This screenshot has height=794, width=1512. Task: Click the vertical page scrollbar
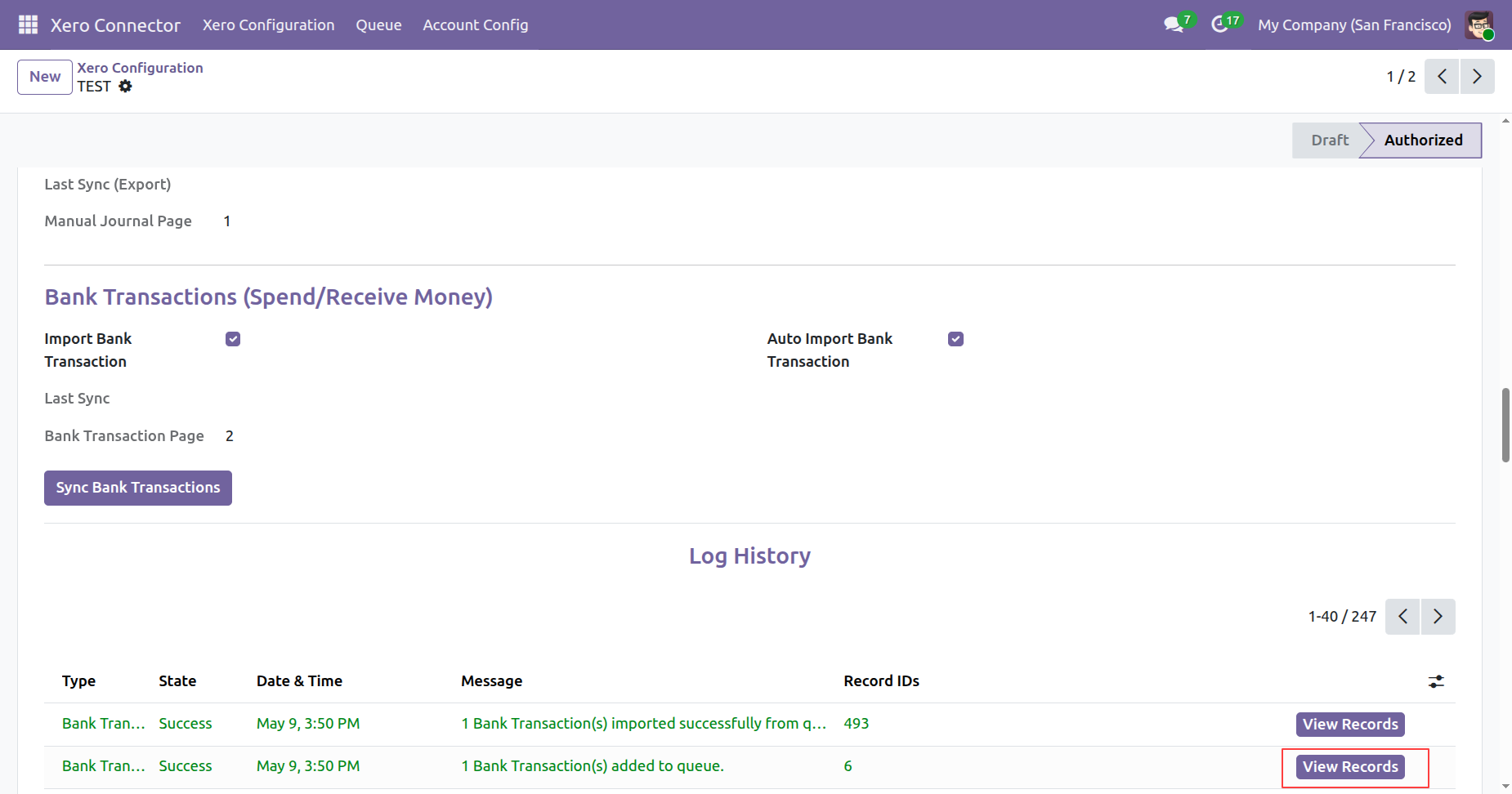1505,425
